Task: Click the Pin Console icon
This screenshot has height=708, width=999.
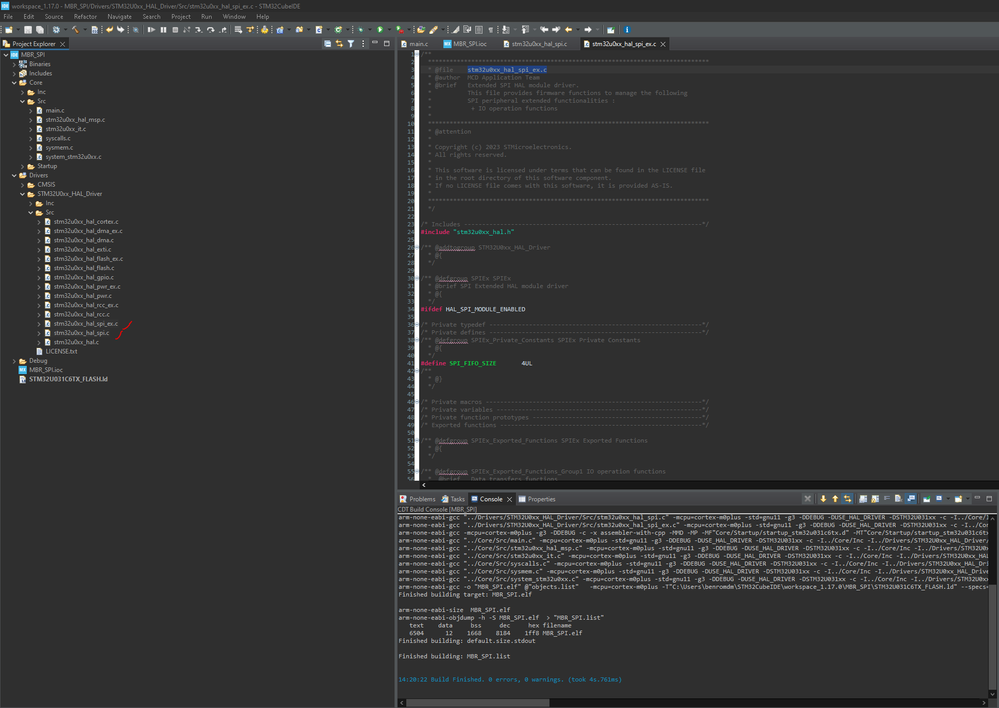Action: [927, 498]
